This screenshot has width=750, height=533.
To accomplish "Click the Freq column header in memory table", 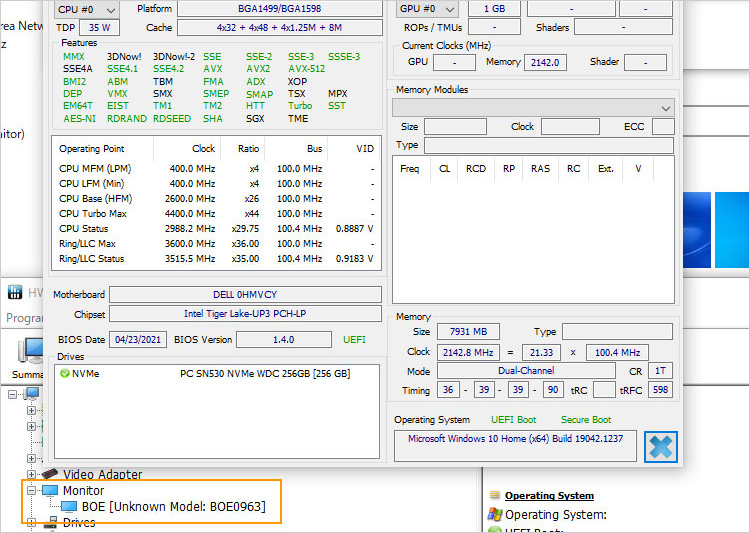I will [409, 169].
